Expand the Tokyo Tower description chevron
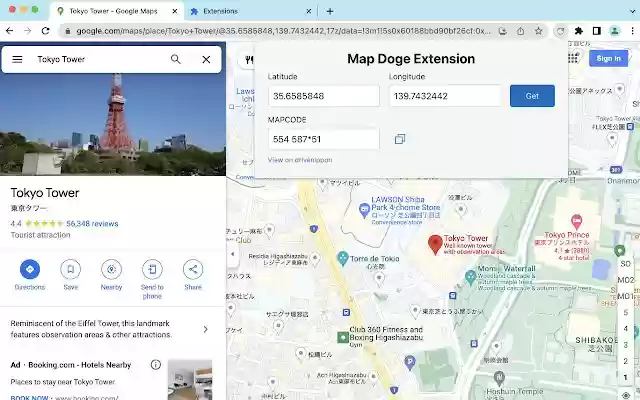The image size is (640, 400). (x=205, y=329)
